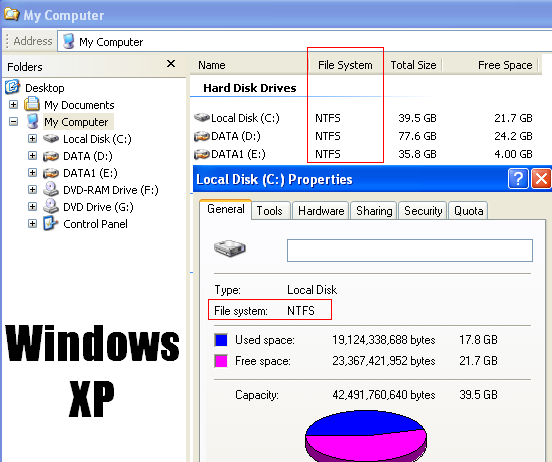The image size is (552, 462).
Task: Select My Documents folder icon
Action: 32,104
